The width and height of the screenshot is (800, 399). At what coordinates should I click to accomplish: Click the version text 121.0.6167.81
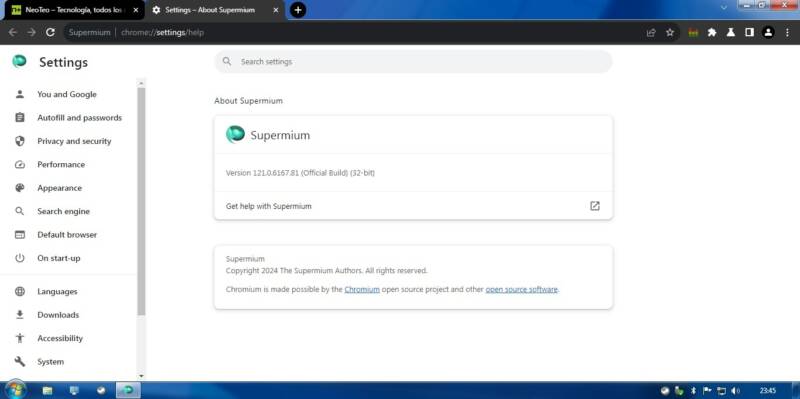pos(300,173)
